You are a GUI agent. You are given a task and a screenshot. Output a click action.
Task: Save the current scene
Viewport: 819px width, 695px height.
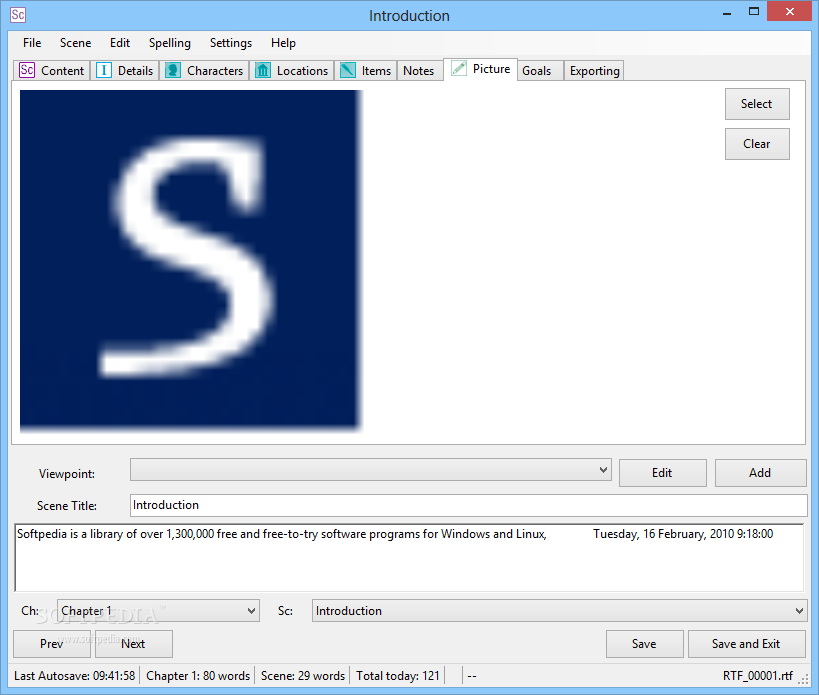(644, 644)
